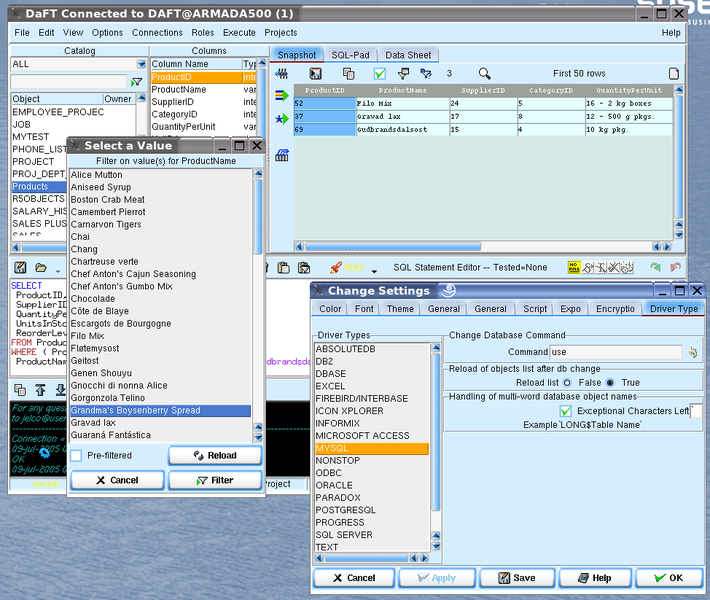Click OK in Change Settings
Image resolution: width=710 pixels, height=600 pixels.
coord(669,578)
